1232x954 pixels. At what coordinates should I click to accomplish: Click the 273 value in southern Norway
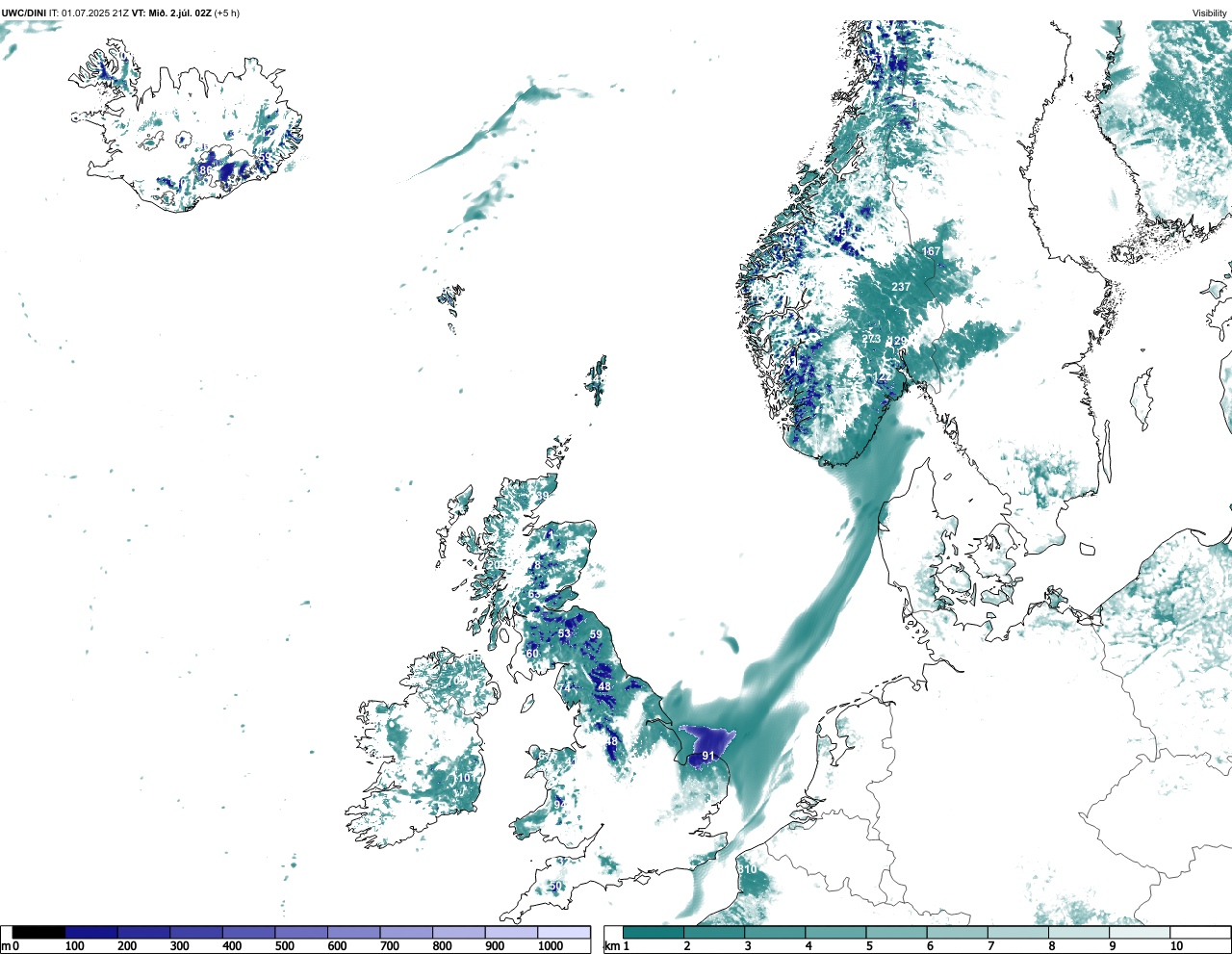pos(871,339)
